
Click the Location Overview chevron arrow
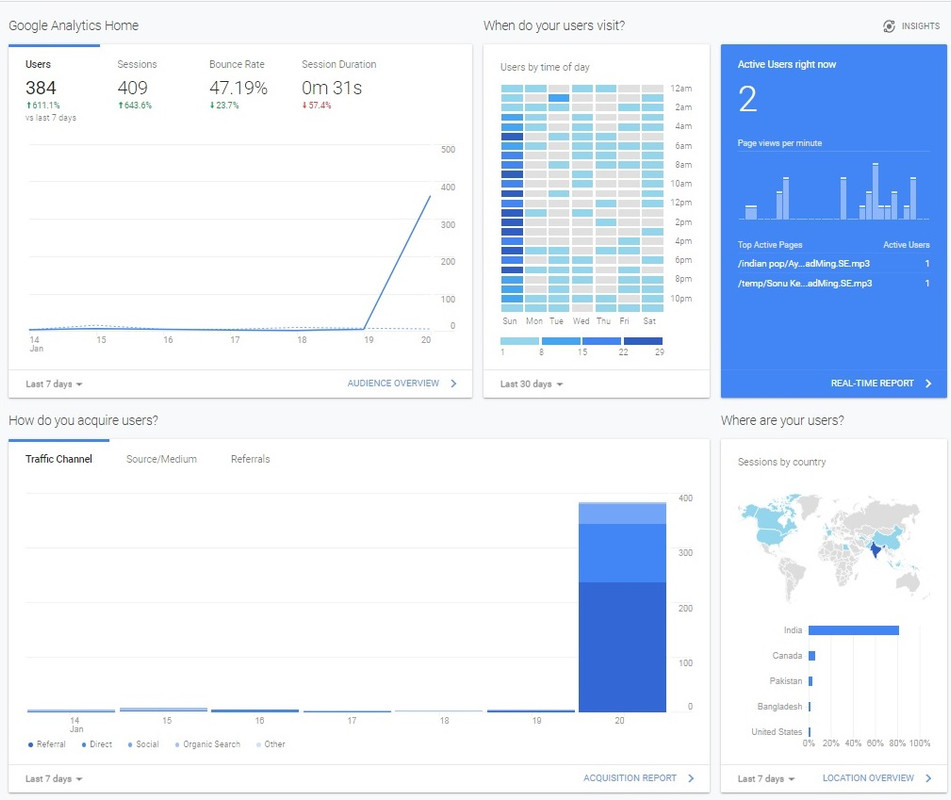[929, 778]
